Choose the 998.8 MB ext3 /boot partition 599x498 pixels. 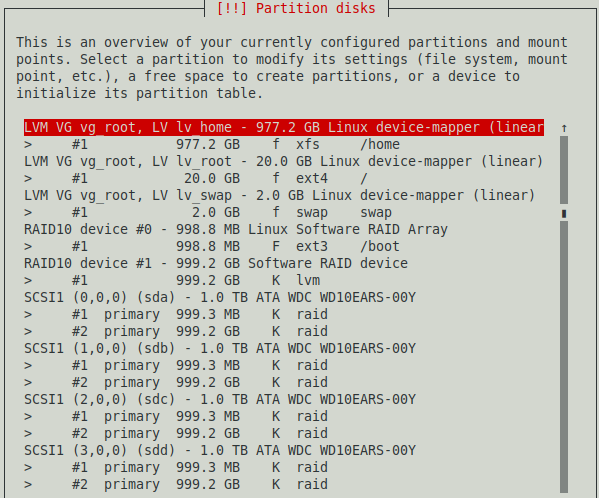tap(284, 246)
